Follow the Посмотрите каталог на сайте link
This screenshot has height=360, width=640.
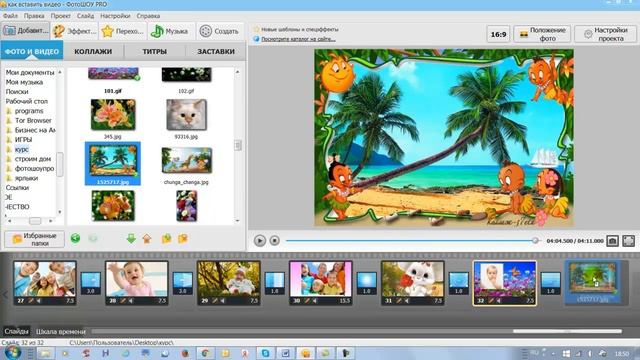298,39
